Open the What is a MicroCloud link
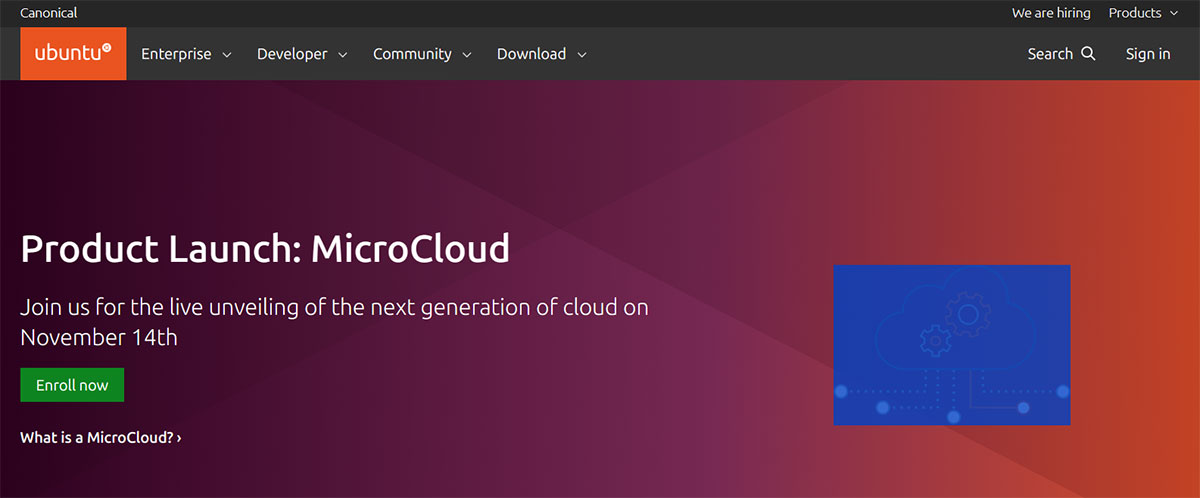This screenshot has height=498, width=1200. (x=101, y=437)
